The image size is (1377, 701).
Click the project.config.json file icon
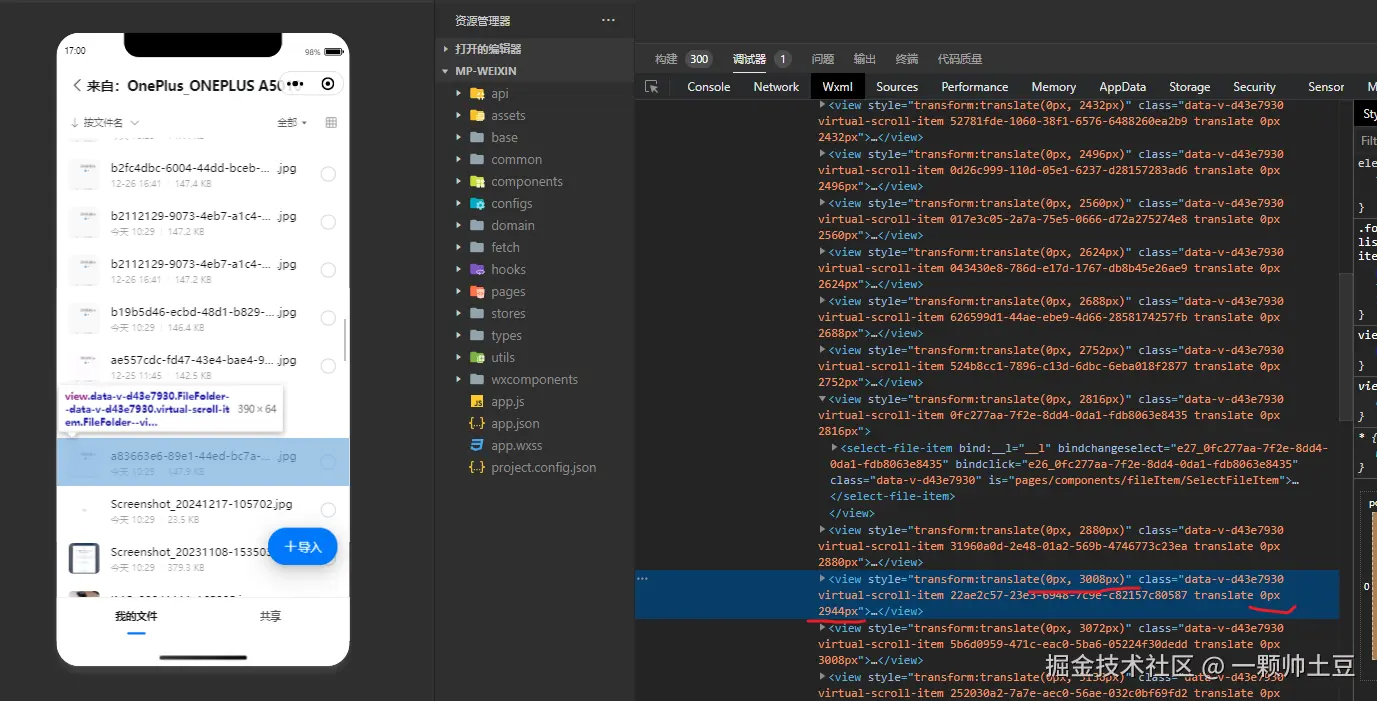(477, 468)
